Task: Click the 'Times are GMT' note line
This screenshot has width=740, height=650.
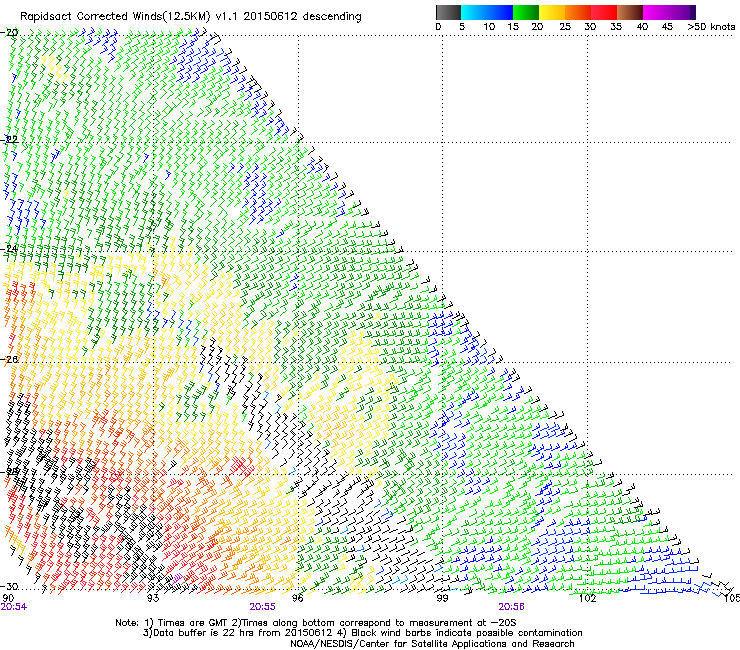Action: (316, 623)
